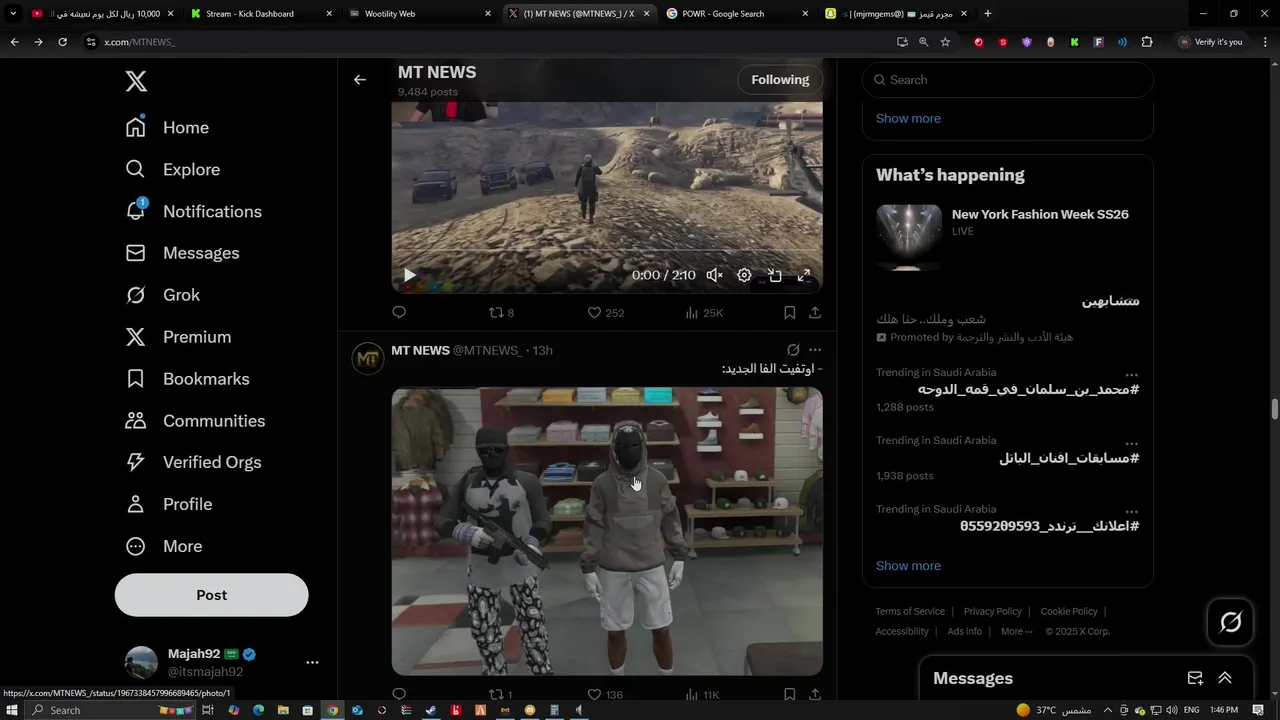Screen dimensions: 1280x720
Task: Open the tab search dropdown arrow
Action: (x=13, y=14)
